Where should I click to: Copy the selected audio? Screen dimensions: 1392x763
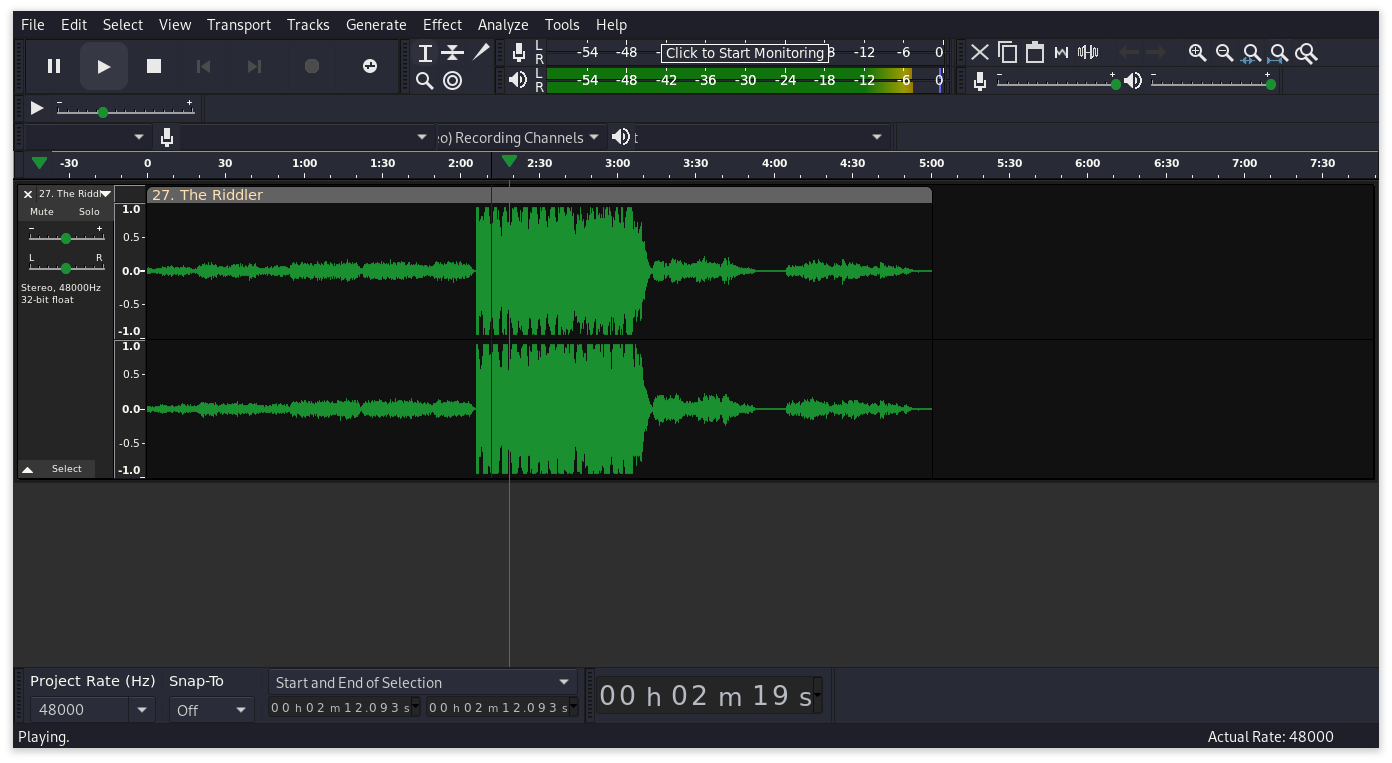pyautogui.click(x=1007, y=52)
